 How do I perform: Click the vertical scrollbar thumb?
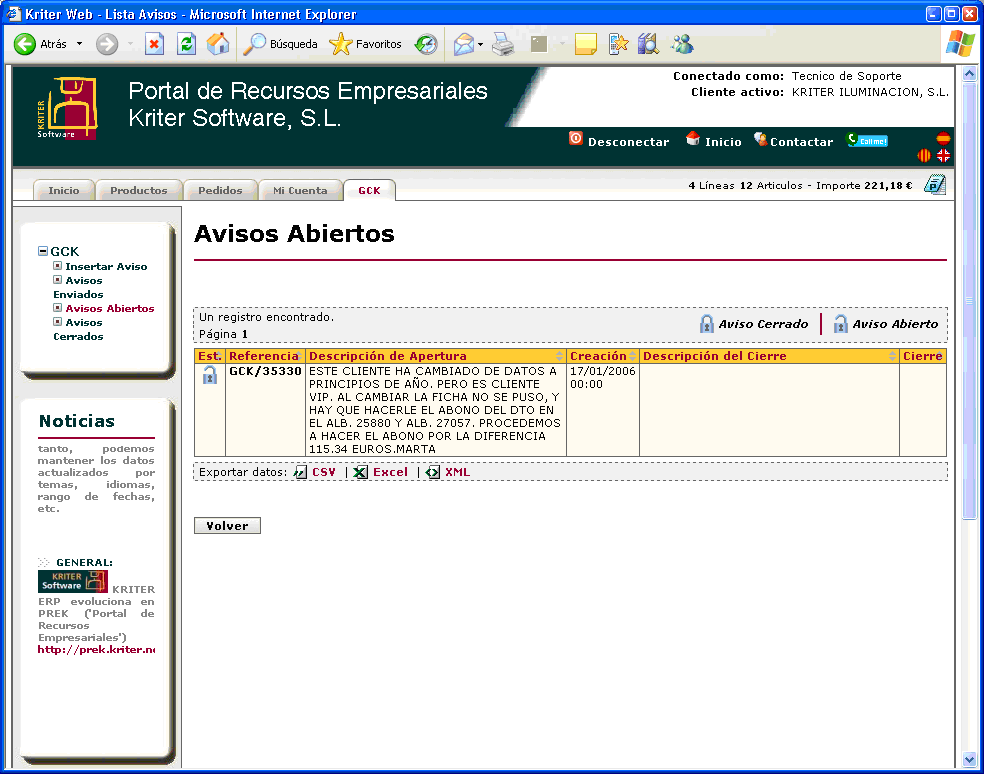click(x=970, y=301)
